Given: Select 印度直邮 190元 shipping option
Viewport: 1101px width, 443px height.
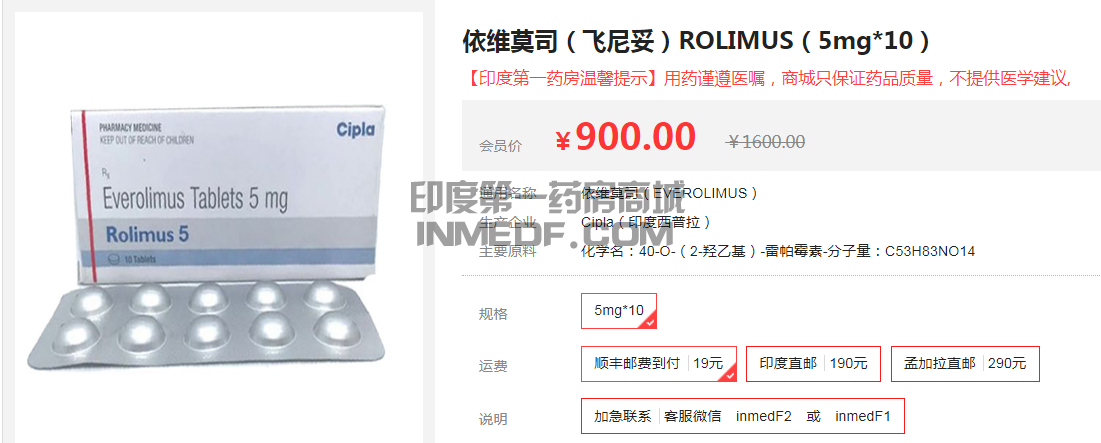Looking at the screenshot, I should pos(813,364).
